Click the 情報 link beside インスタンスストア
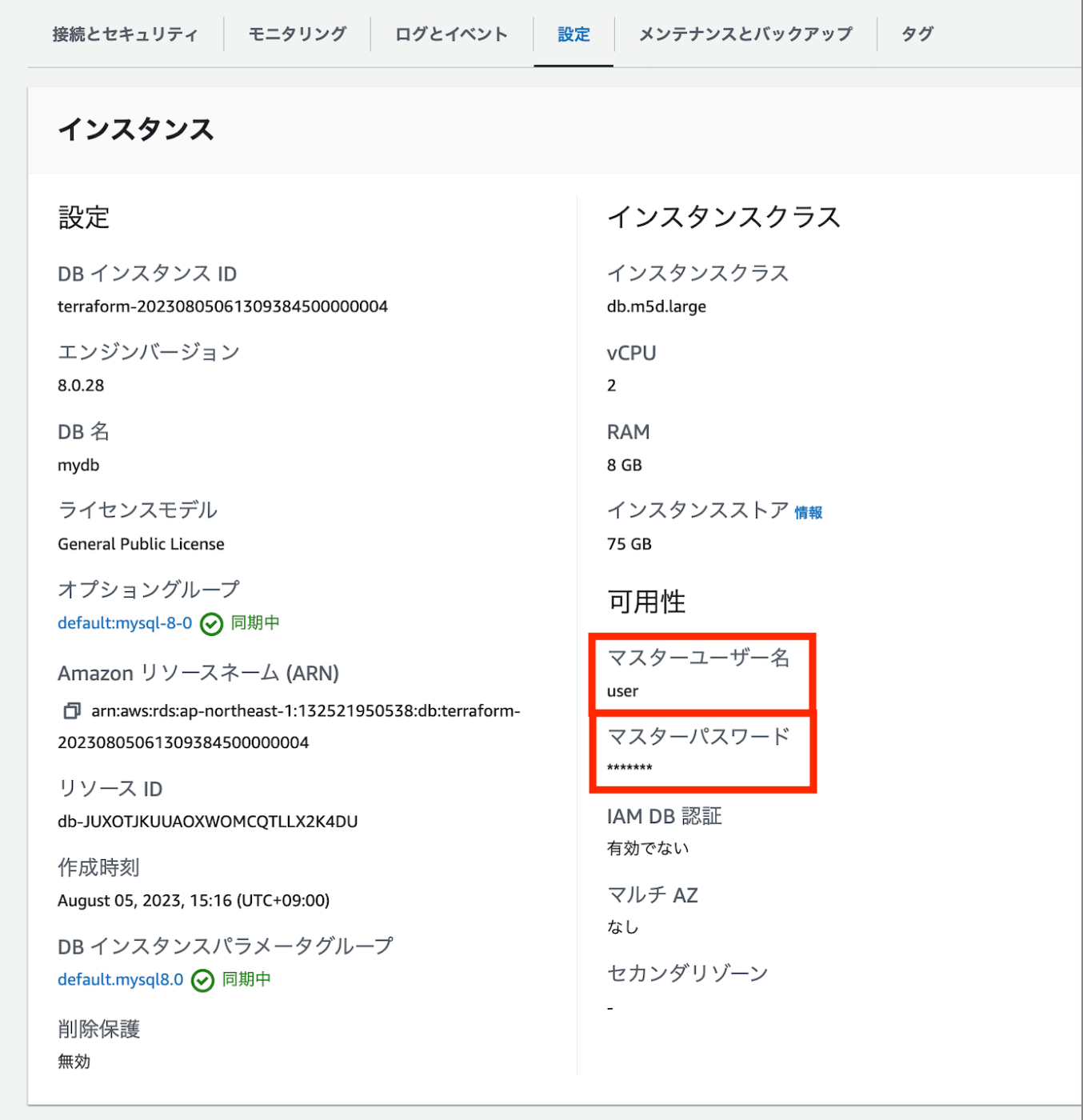The width and height of the screenshot is (1083, 1120). [x=809, y=513]
